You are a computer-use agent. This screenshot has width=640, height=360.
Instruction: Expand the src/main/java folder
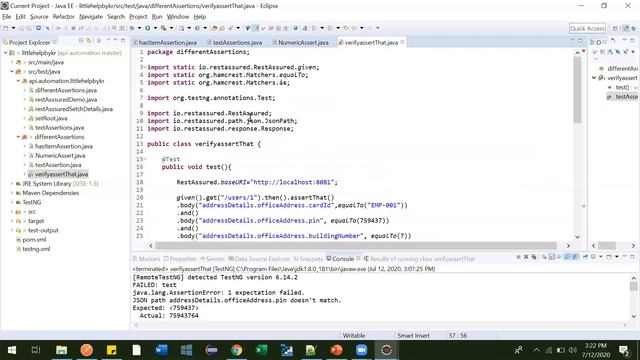(12, 62)
